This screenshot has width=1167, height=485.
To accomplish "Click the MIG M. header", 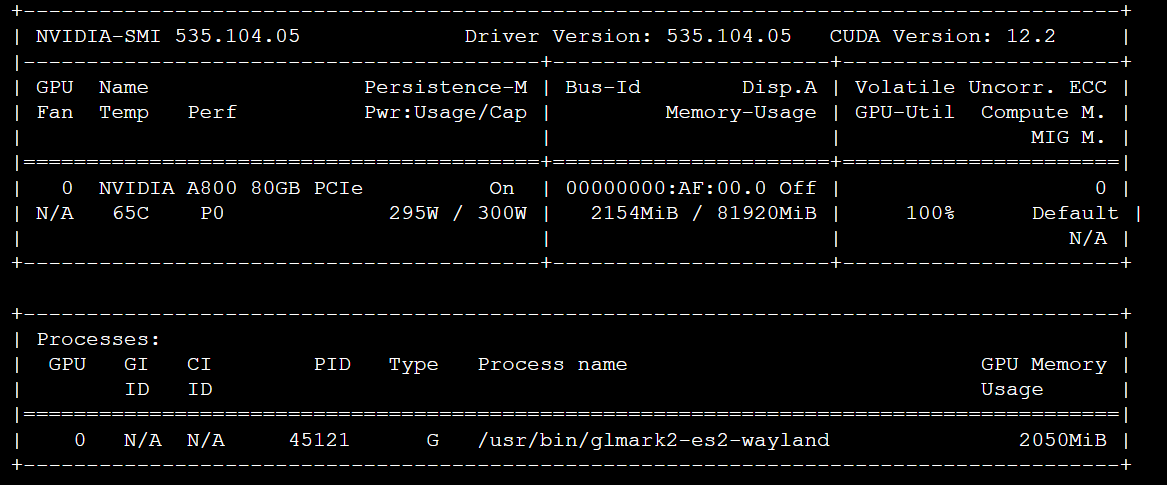I will pyautogui.click(x=1068, y=138).
